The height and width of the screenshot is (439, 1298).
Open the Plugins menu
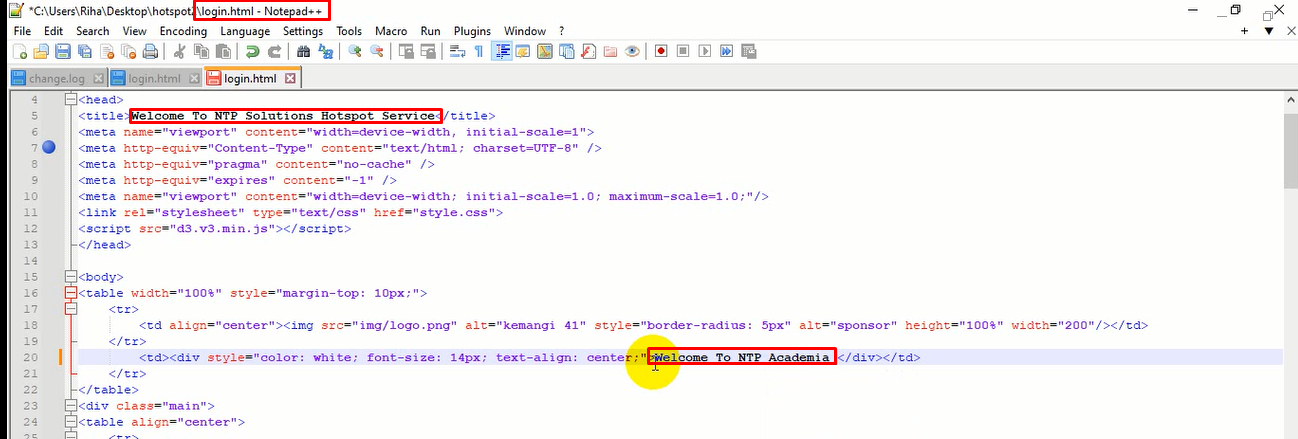point(472,31)
